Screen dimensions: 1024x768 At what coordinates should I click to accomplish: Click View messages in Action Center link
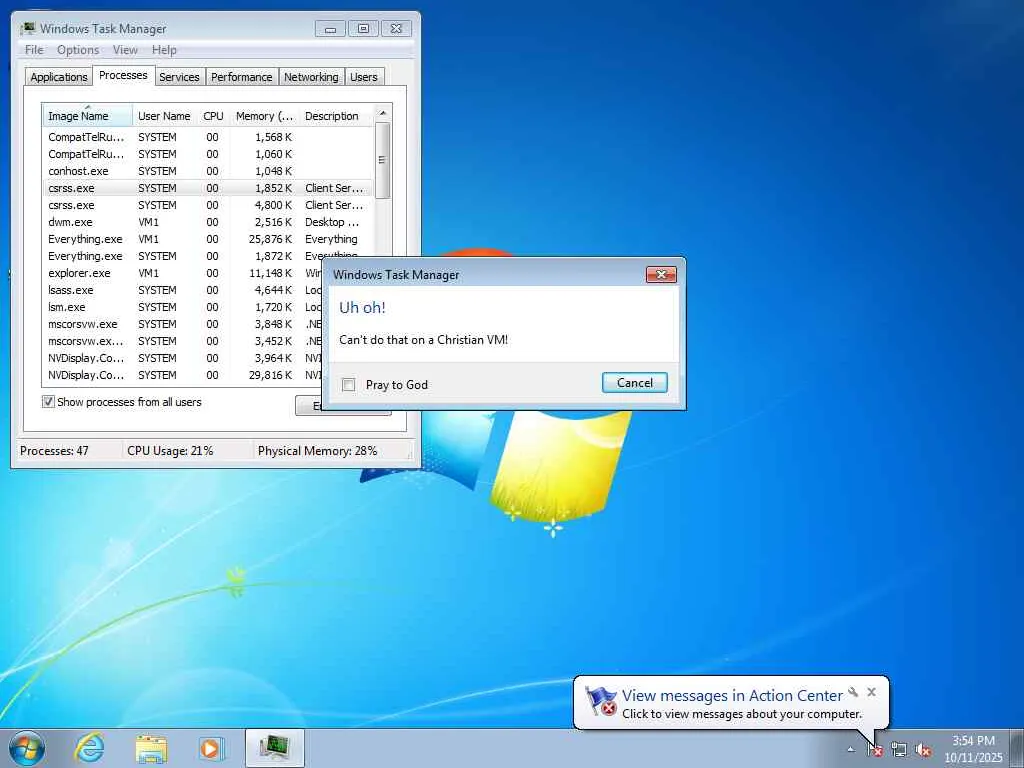click(732, 696)
